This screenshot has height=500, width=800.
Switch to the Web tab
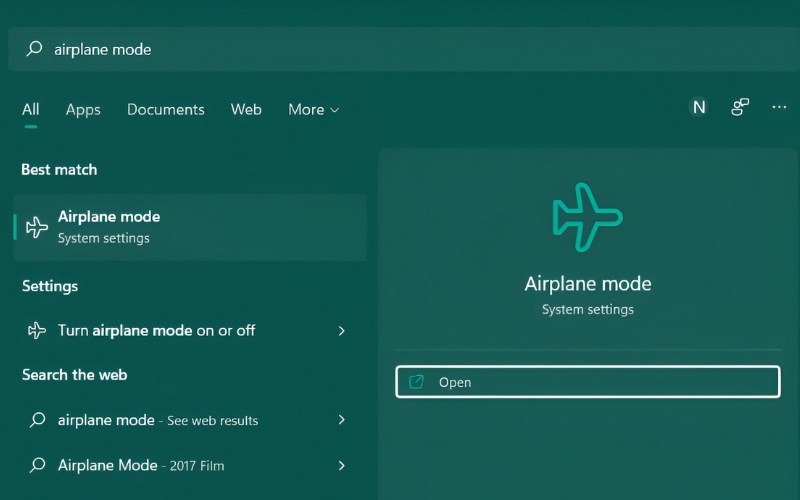click(x=246, y=110)
